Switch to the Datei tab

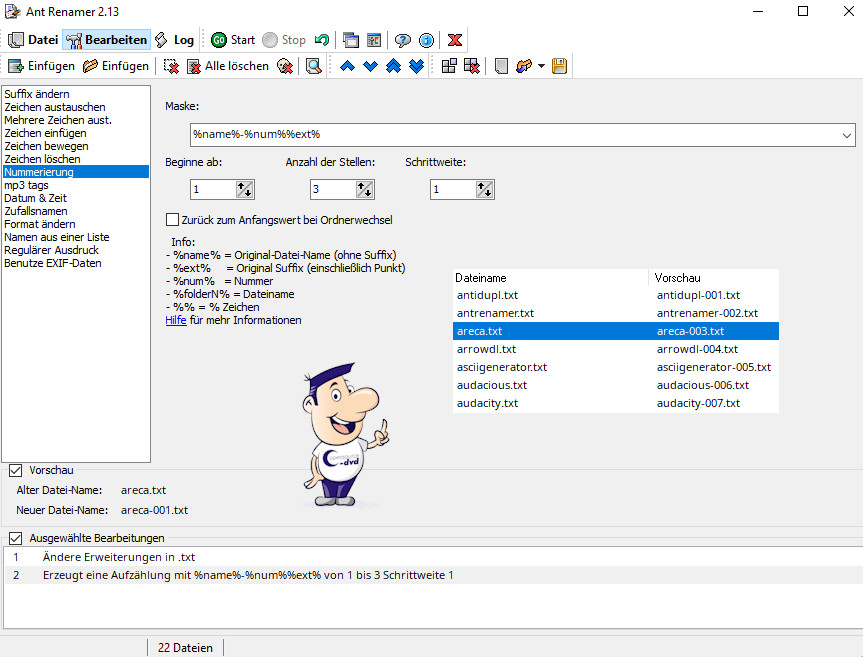tap(33, 40)
